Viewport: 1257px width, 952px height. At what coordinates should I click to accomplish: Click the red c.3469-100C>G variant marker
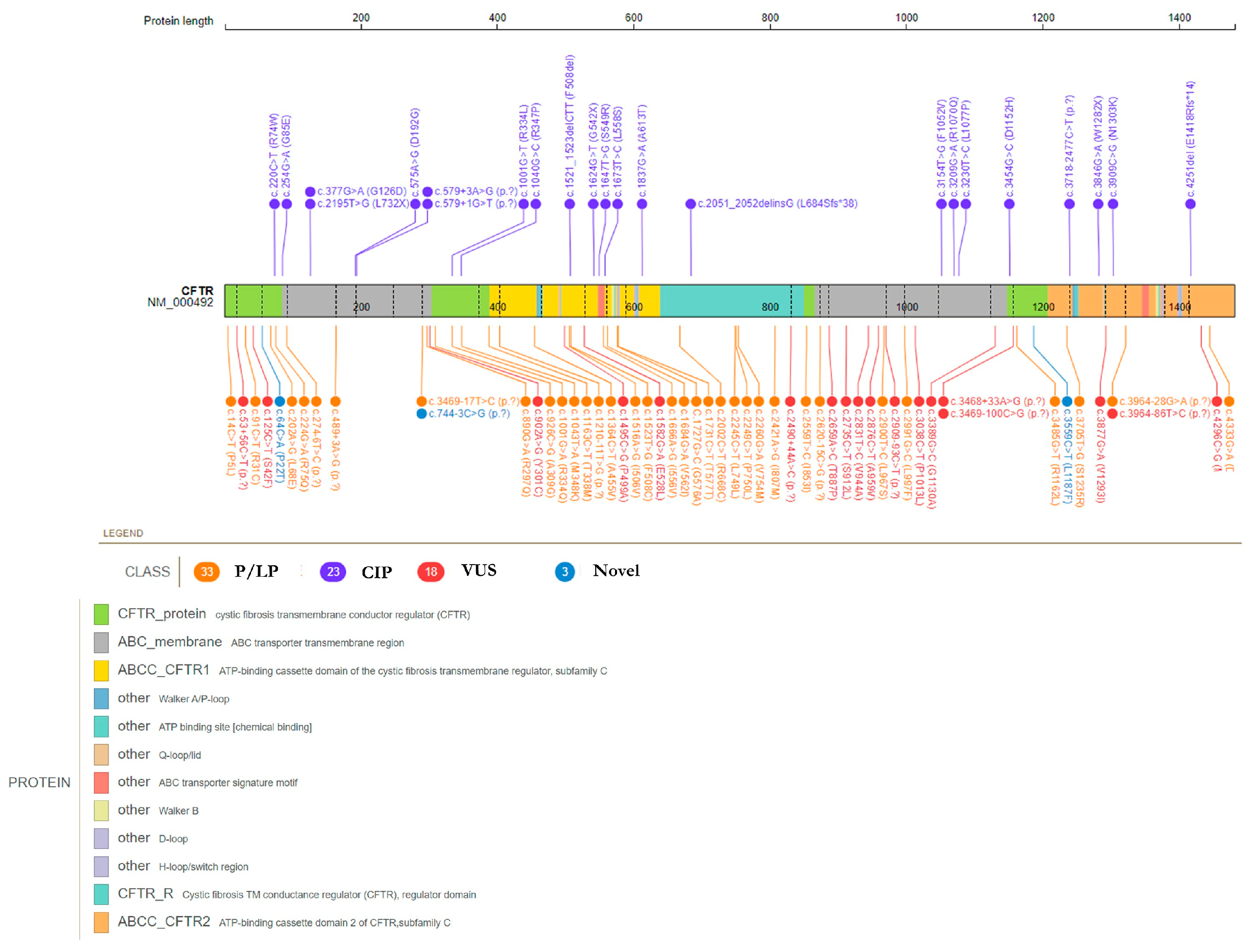942,414
